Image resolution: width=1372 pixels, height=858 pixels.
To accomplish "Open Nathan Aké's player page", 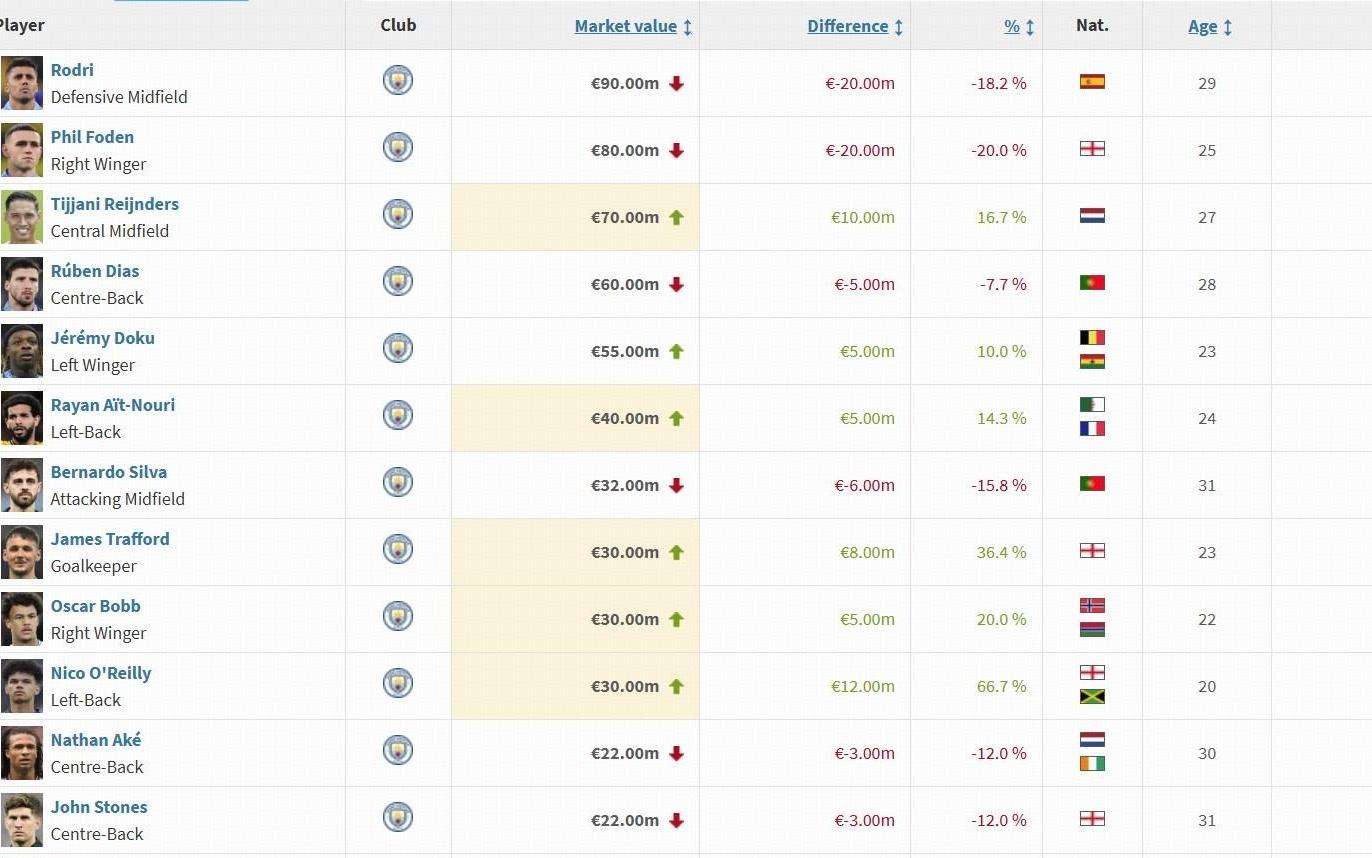I will click(x=96, y=740).
